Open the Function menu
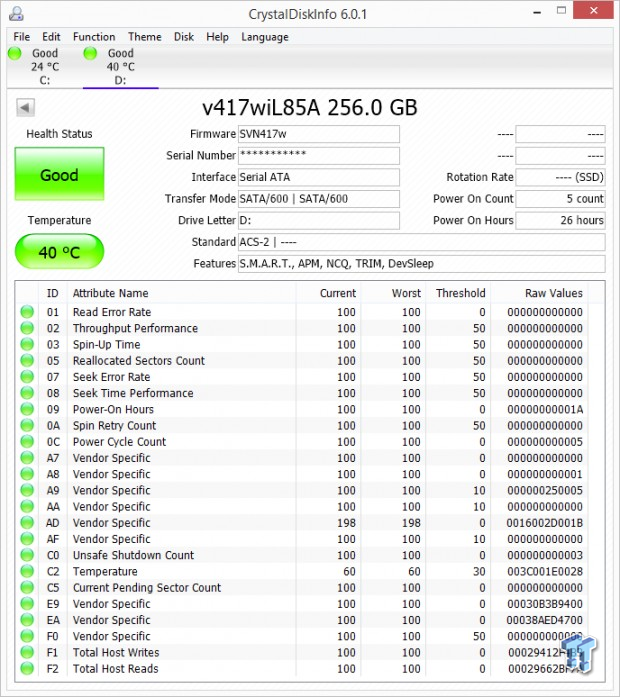 click(94, 37)
